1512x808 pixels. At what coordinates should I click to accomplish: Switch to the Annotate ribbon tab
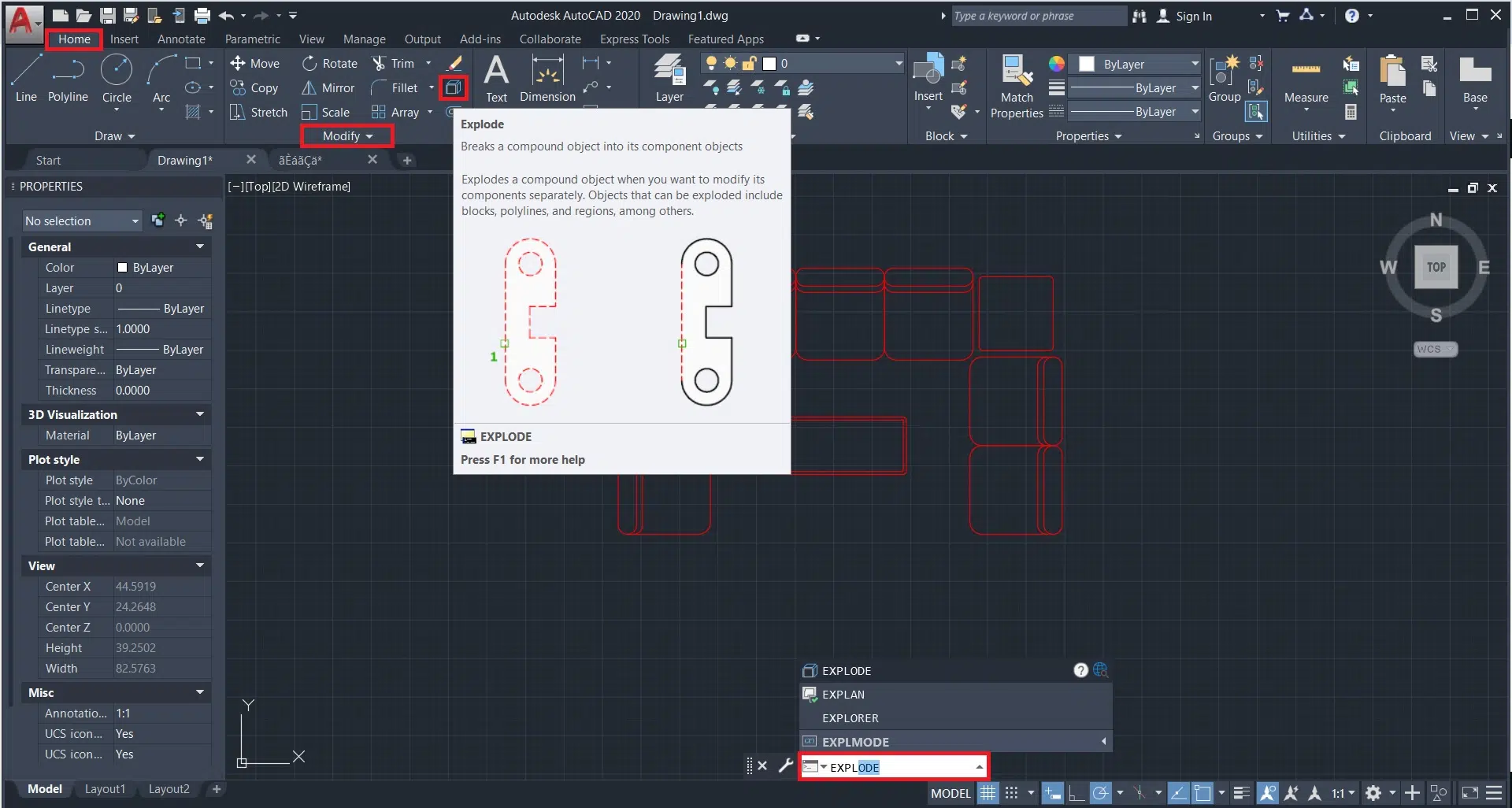(x=181, y=39)
